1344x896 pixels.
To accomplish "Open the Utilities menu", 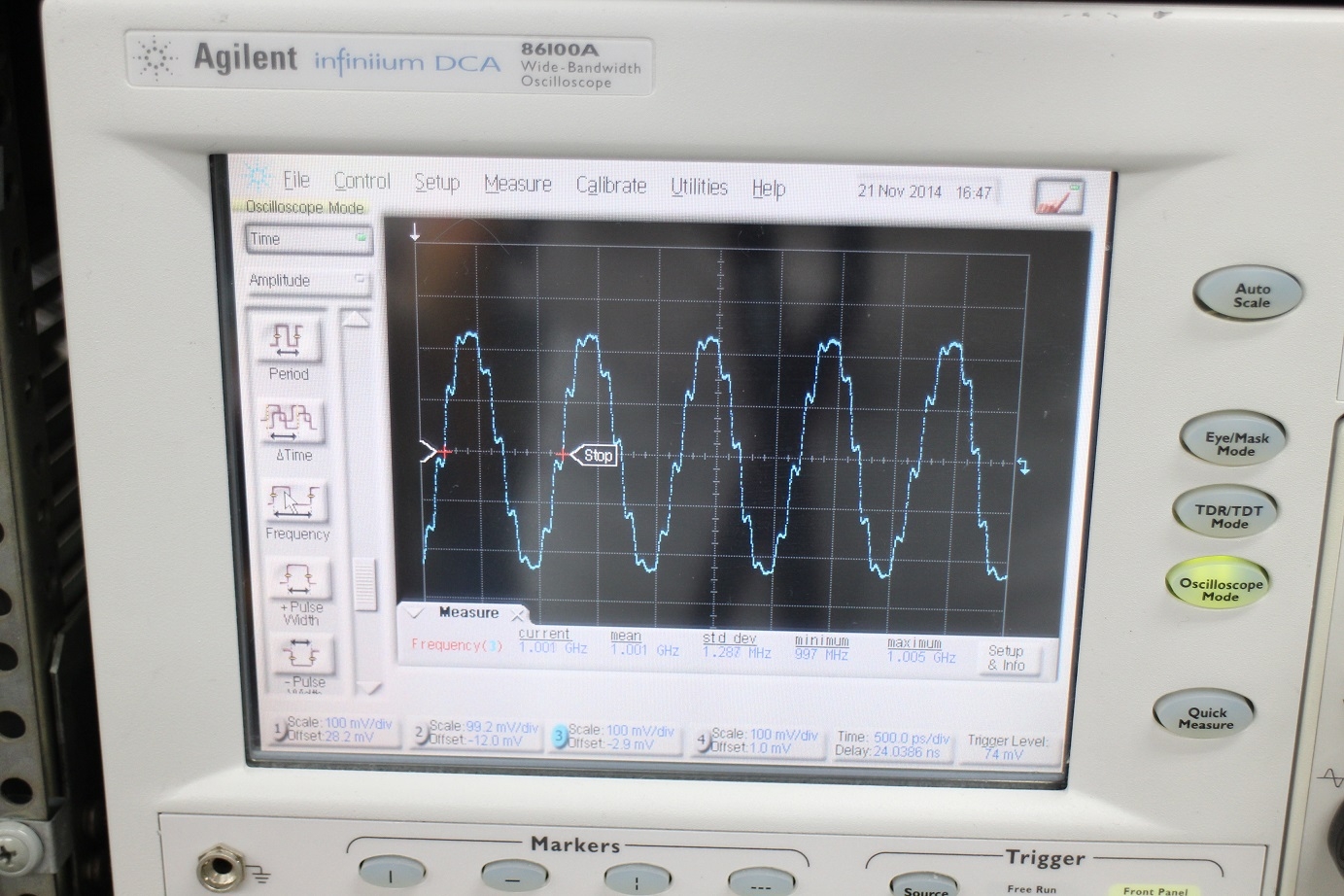I will pos(699,188).
